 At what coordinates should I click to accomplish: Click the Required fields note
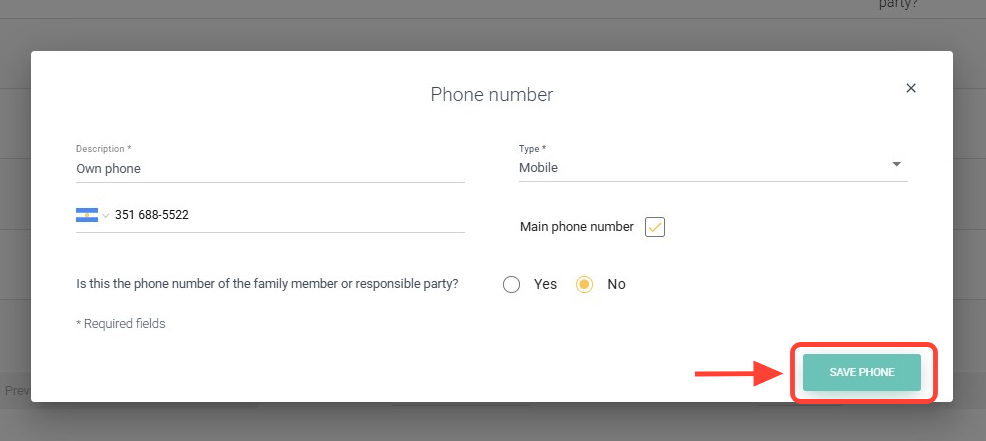click(x=121, y=324)
